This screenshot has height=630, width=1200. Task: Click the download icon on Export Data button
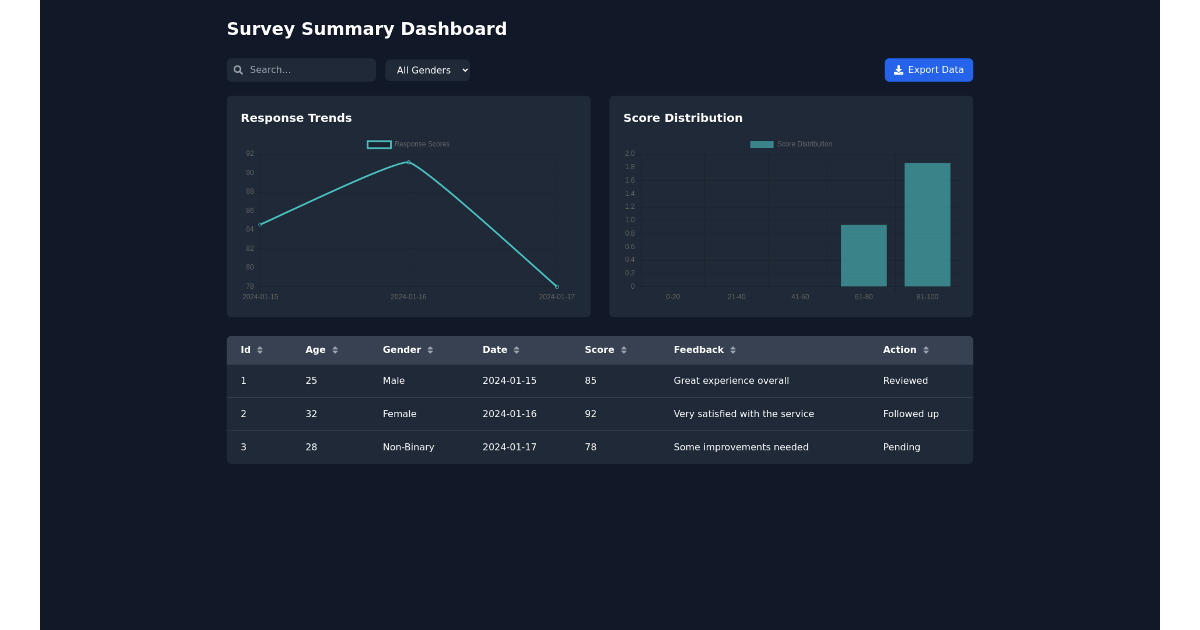pyautogui.click(x=901, y=70)
